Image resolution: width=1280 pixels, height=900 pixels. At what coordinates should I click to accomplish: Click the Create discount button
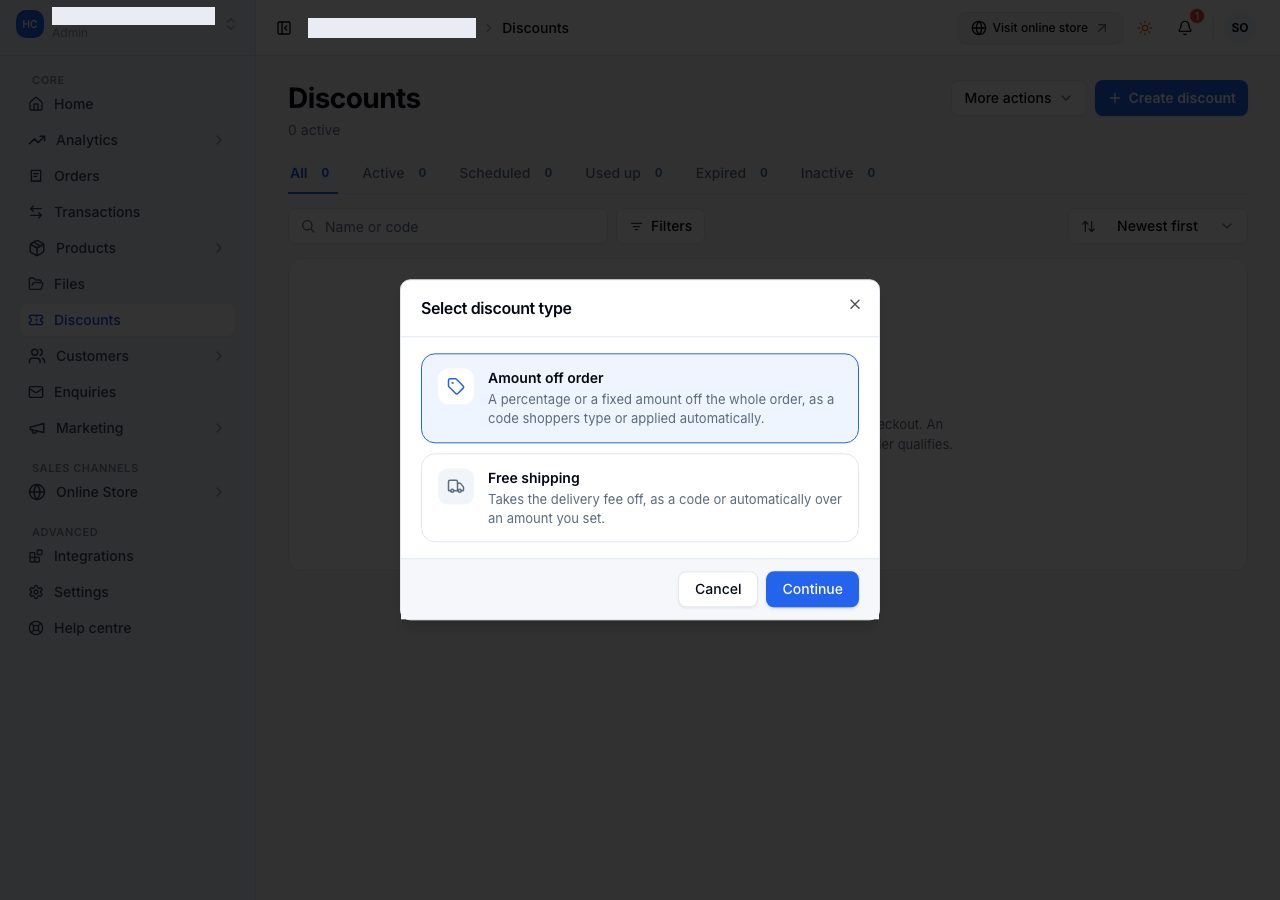pos(1171,98)
